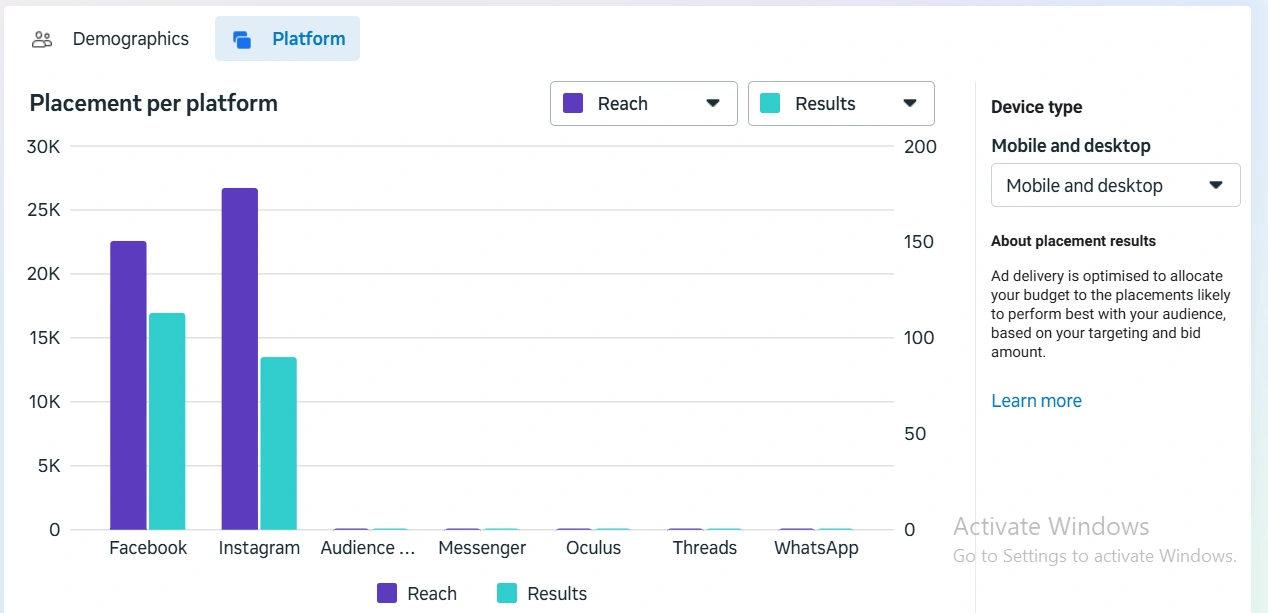This screenshot has width=1268, height=613.
Task: Toggle Results series in chart legend
Action: tap(542, 594)
